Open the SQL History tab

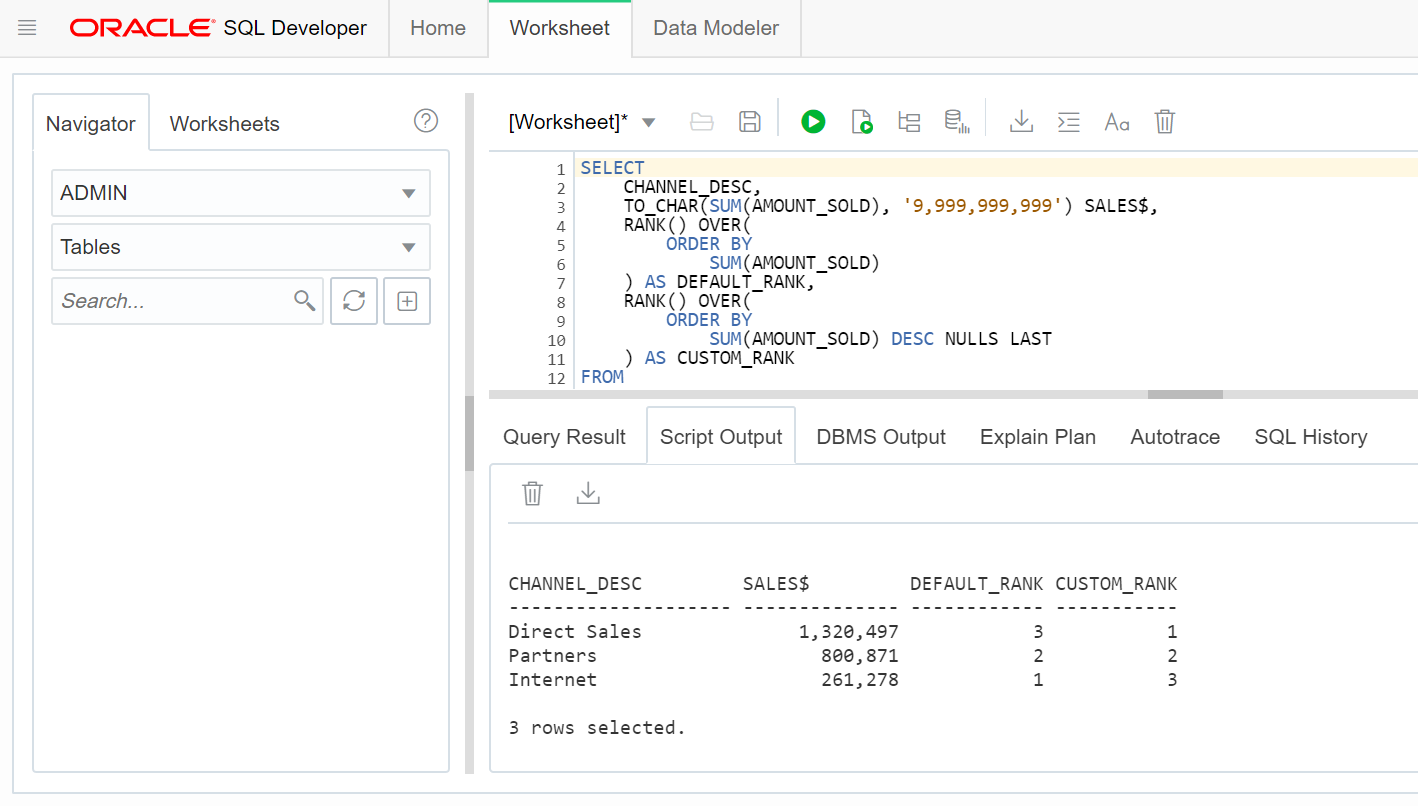point(1311,437)
